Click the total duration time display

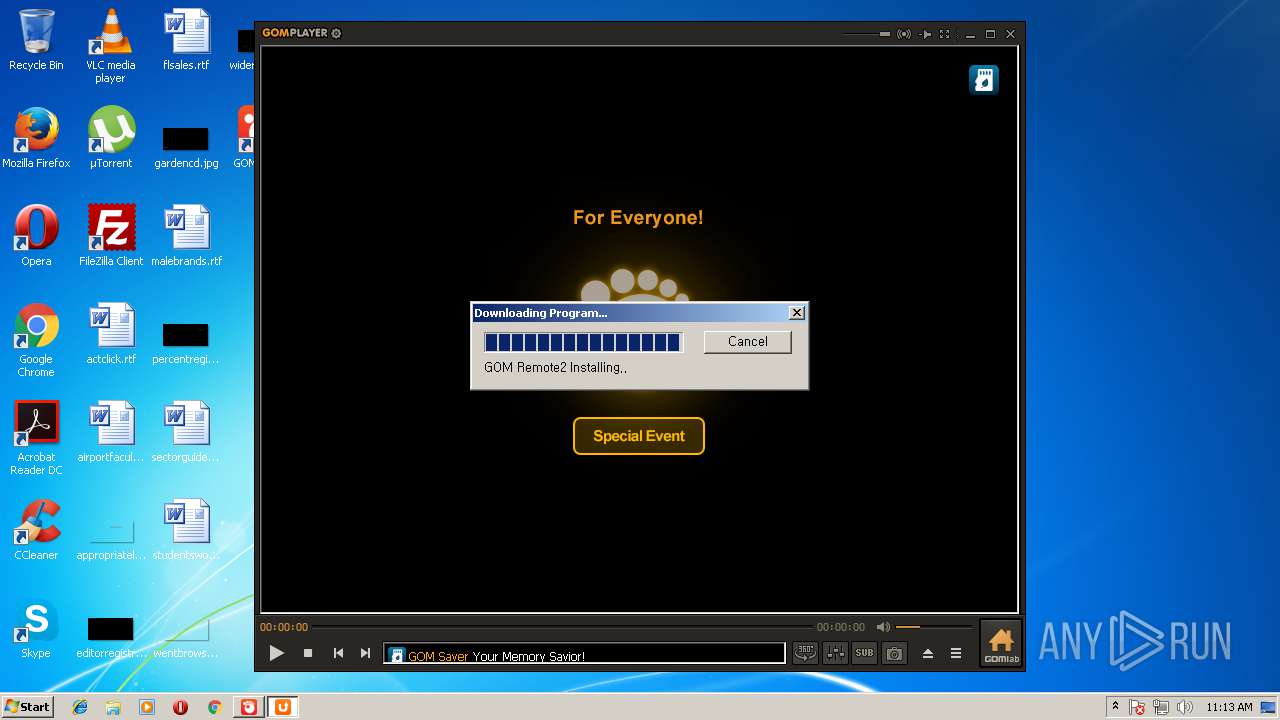pos(841,627)
